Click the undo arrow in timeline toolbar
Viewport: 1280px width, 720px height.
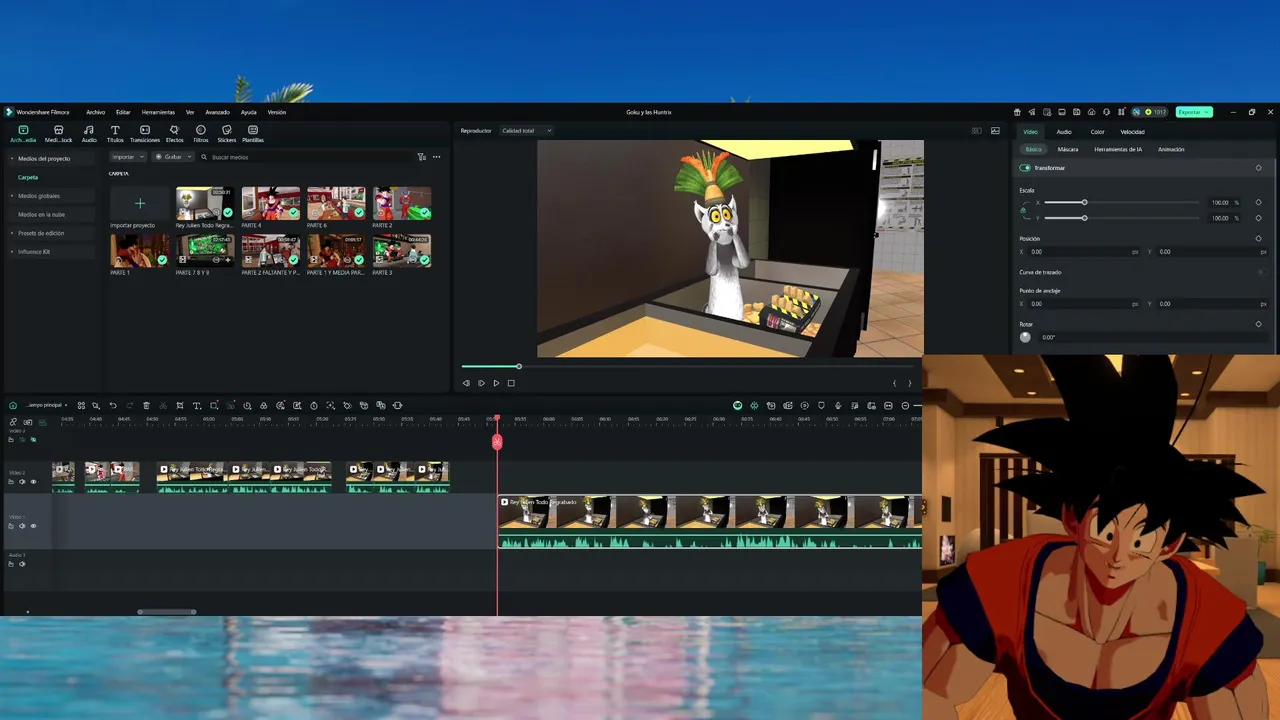pos(113,405)
